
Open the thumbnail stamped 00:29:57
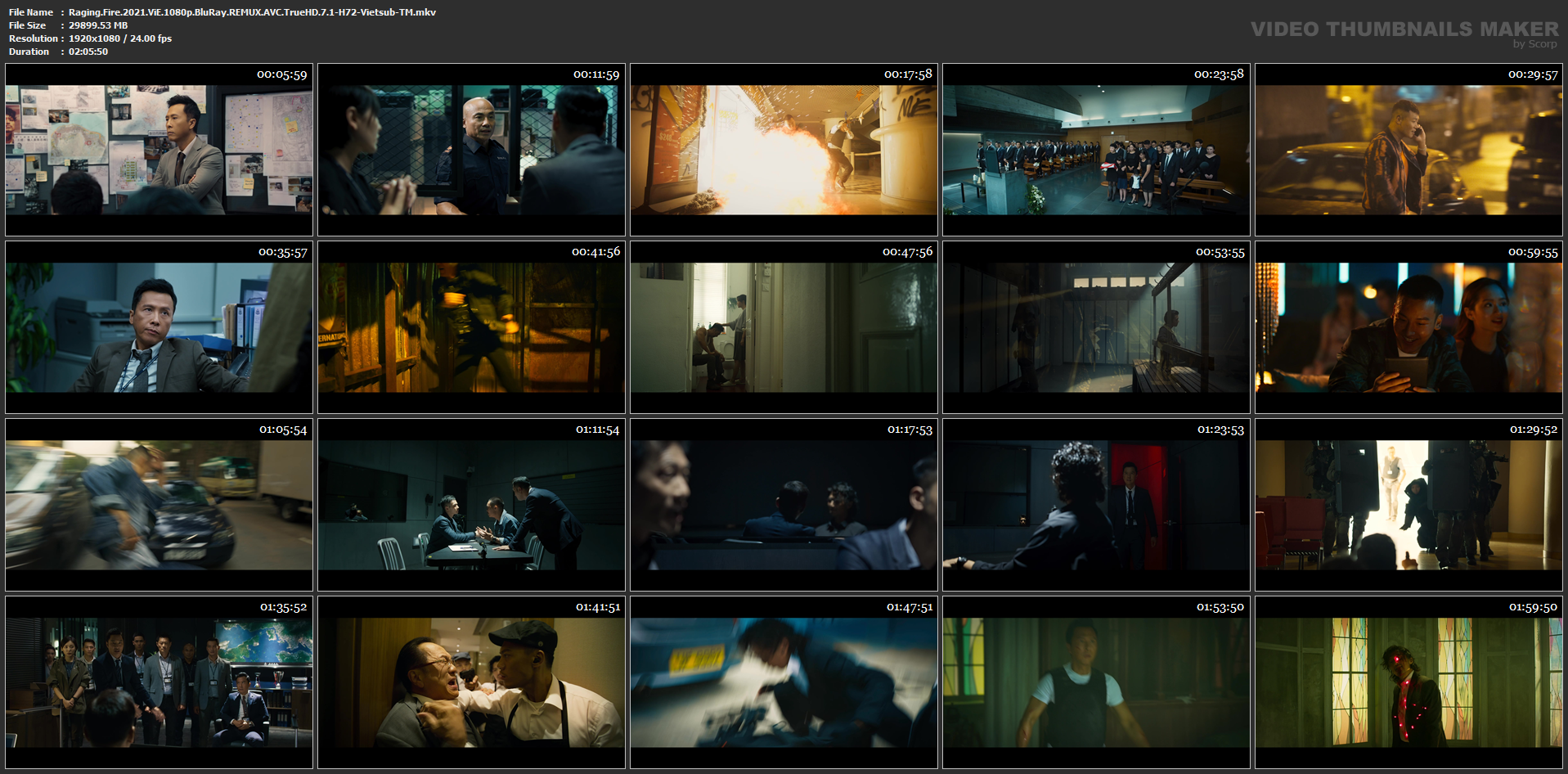click(1409, 150)
